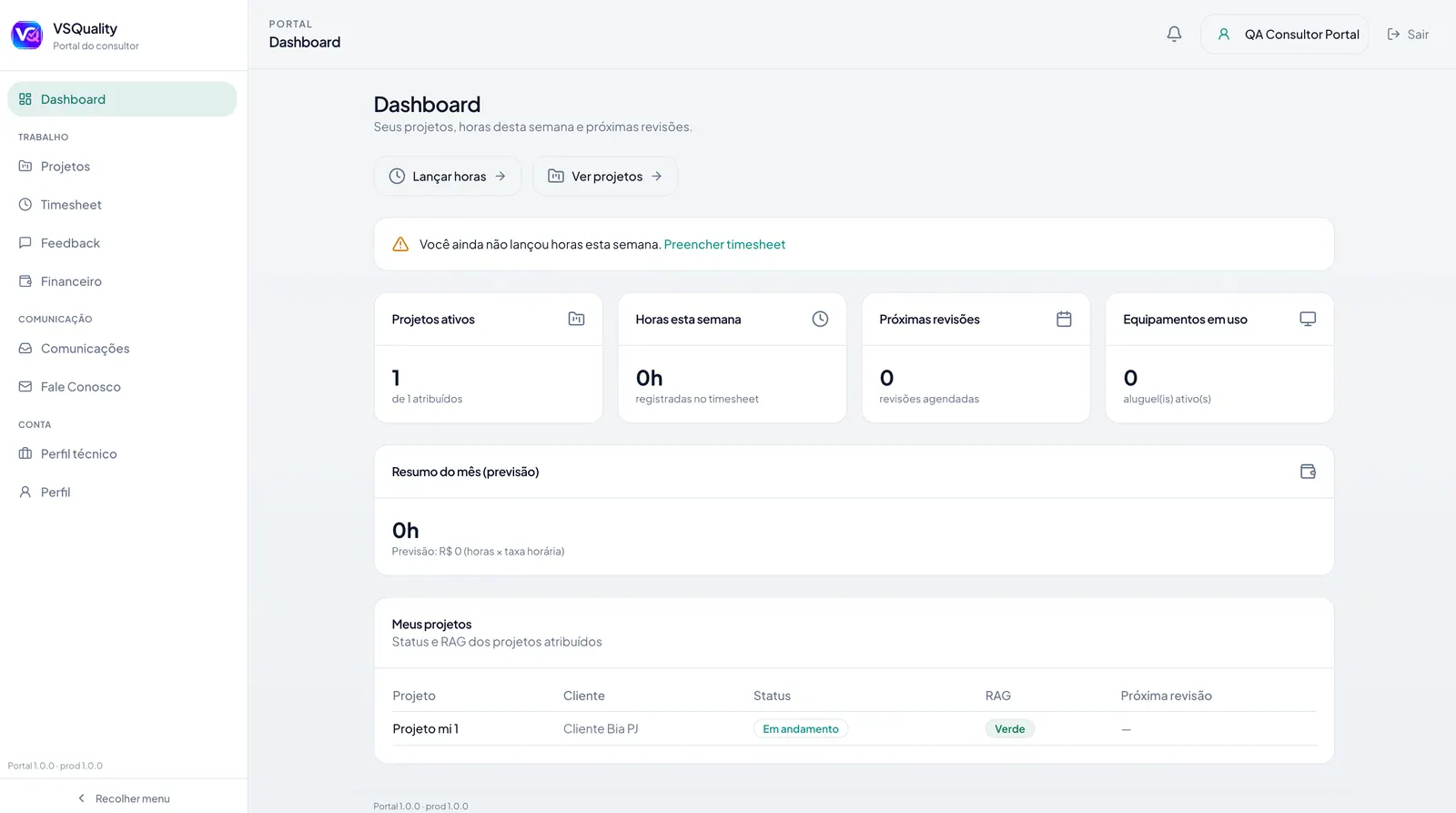Click the Previsão R$ 0 text

pyautogui.click(x=478, y=552)
